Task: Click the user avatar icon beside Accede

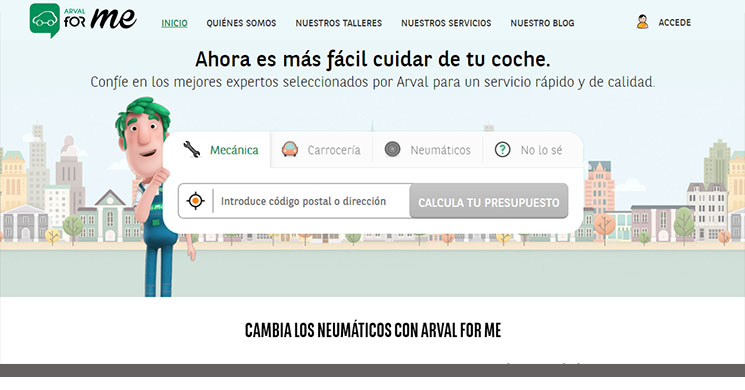Action: pyautogui.click(x=642, y=22)
